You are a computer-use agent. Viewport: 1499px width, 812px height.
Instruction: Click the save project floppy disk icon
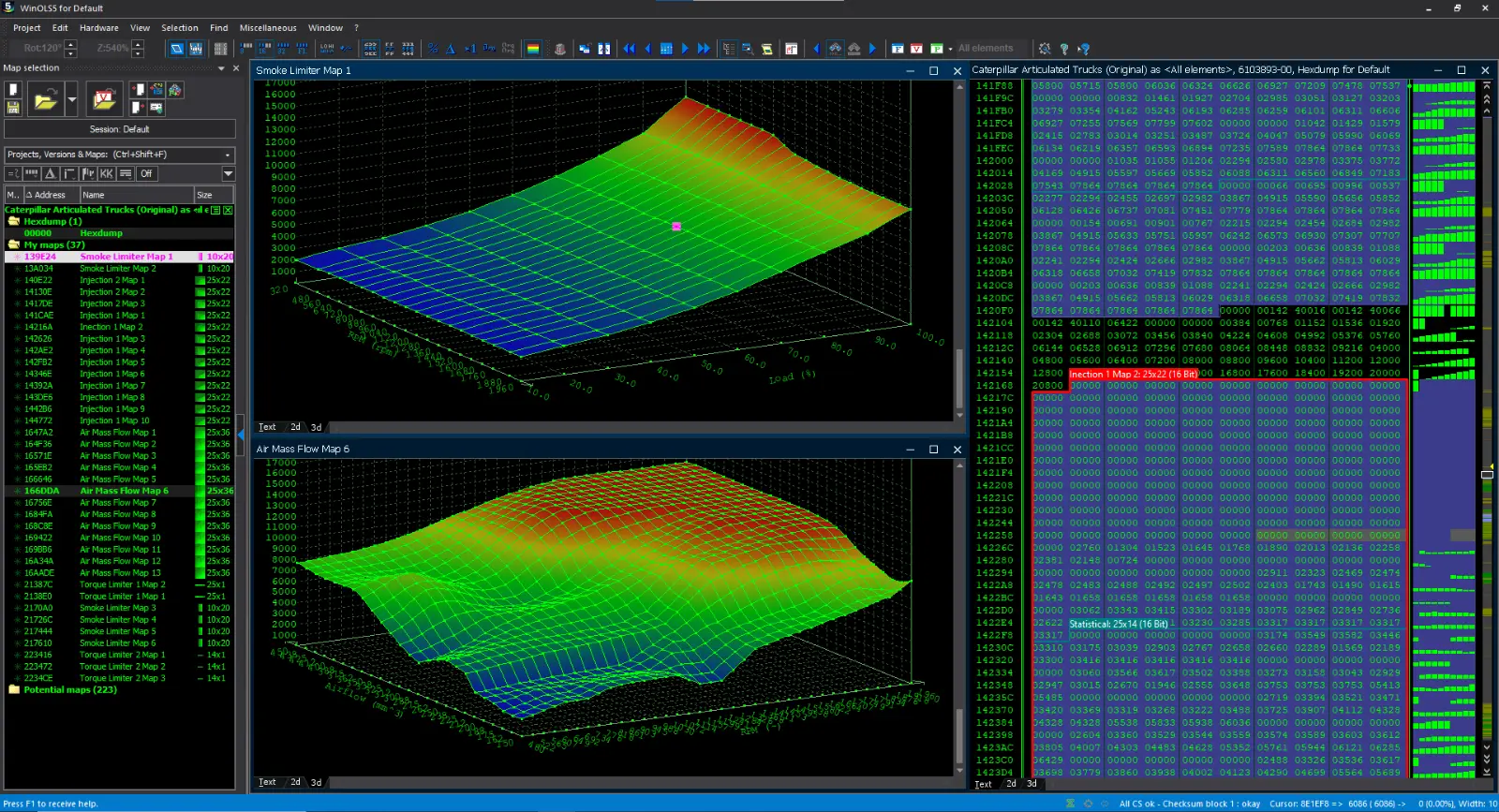(13, 108)
